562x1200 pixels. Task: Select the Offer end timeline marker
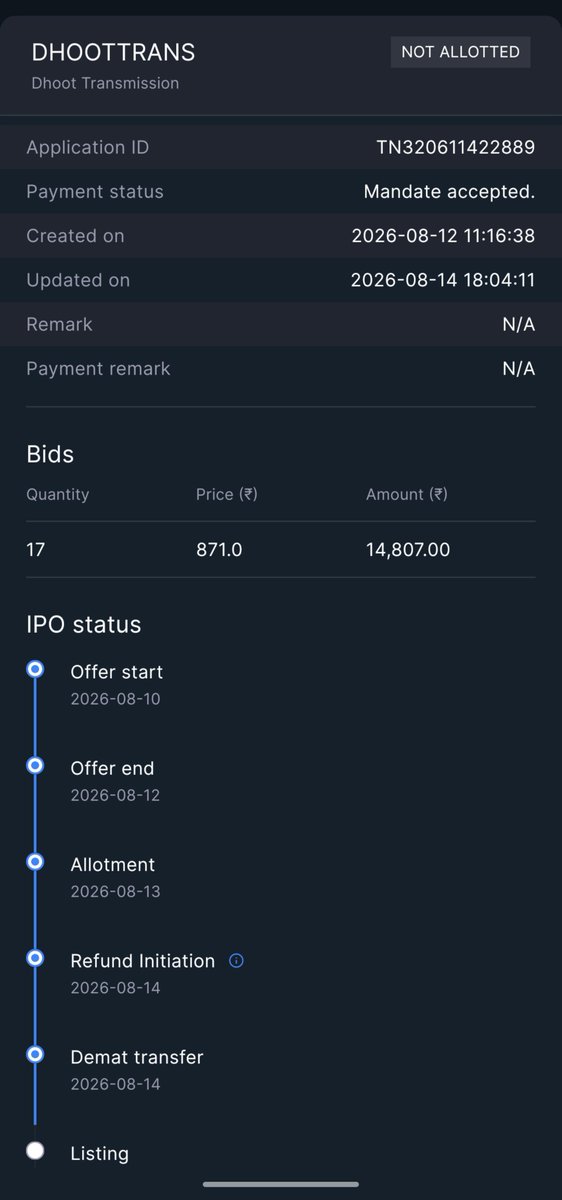pyautogui.click(x=35, y=765)
